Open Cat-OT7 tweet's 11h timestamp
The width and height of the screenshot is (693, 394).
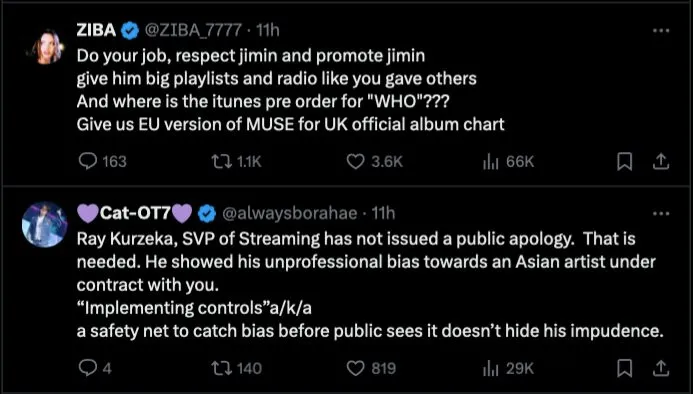click(x=383, y=213)
